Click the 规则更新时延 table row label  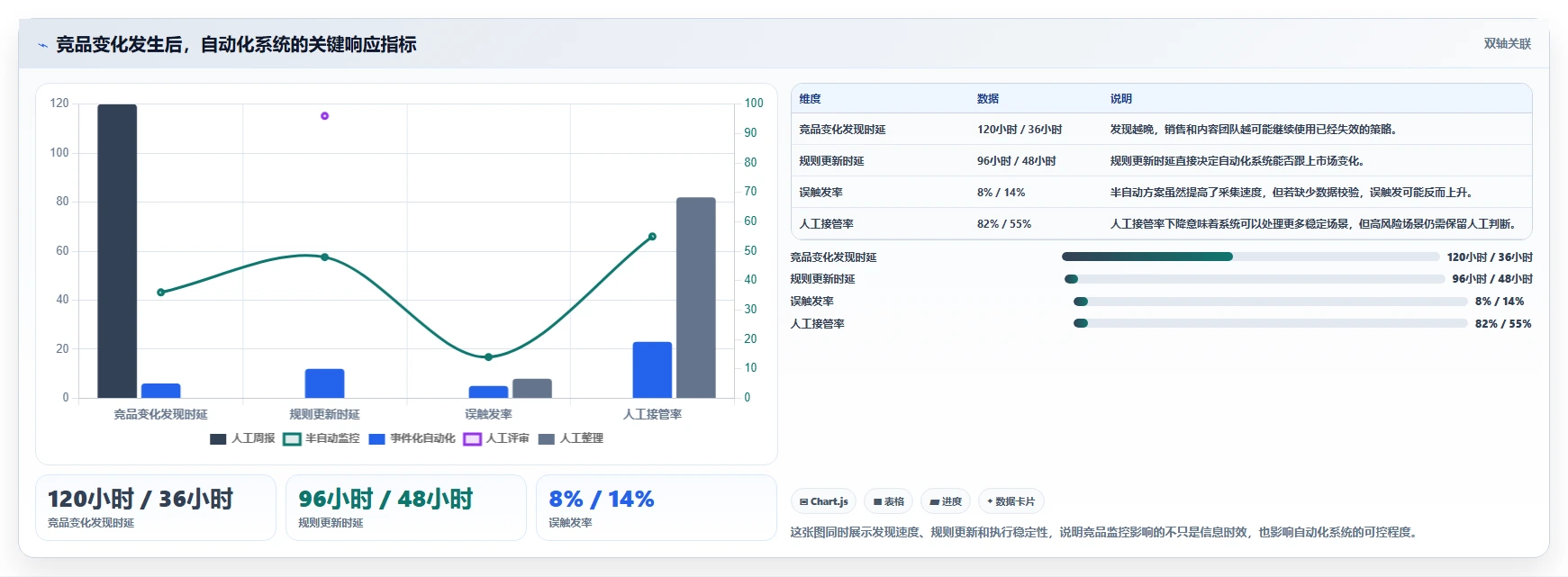point(831,161)
